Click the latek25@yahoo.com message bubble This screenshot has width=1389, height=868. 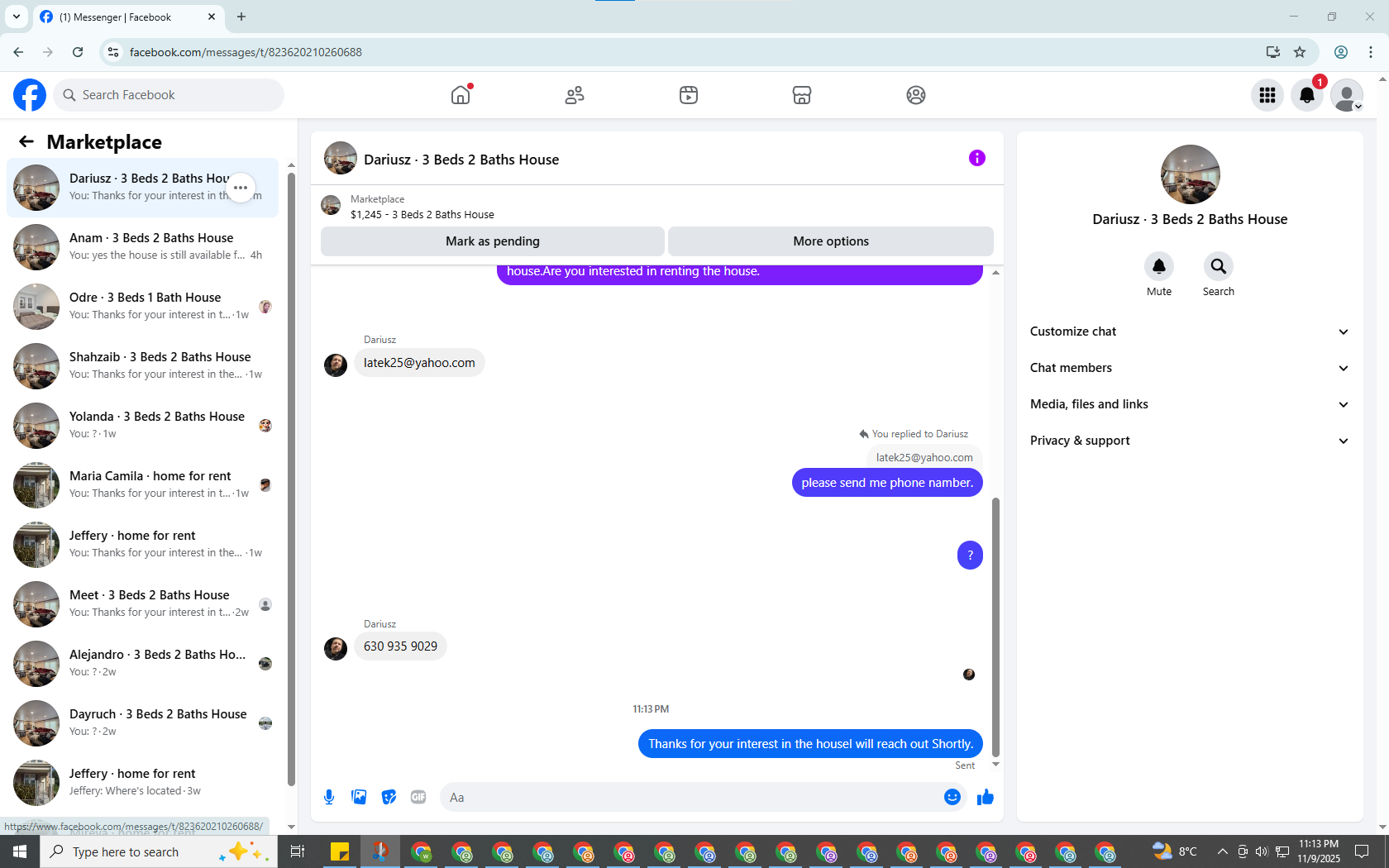419,363
